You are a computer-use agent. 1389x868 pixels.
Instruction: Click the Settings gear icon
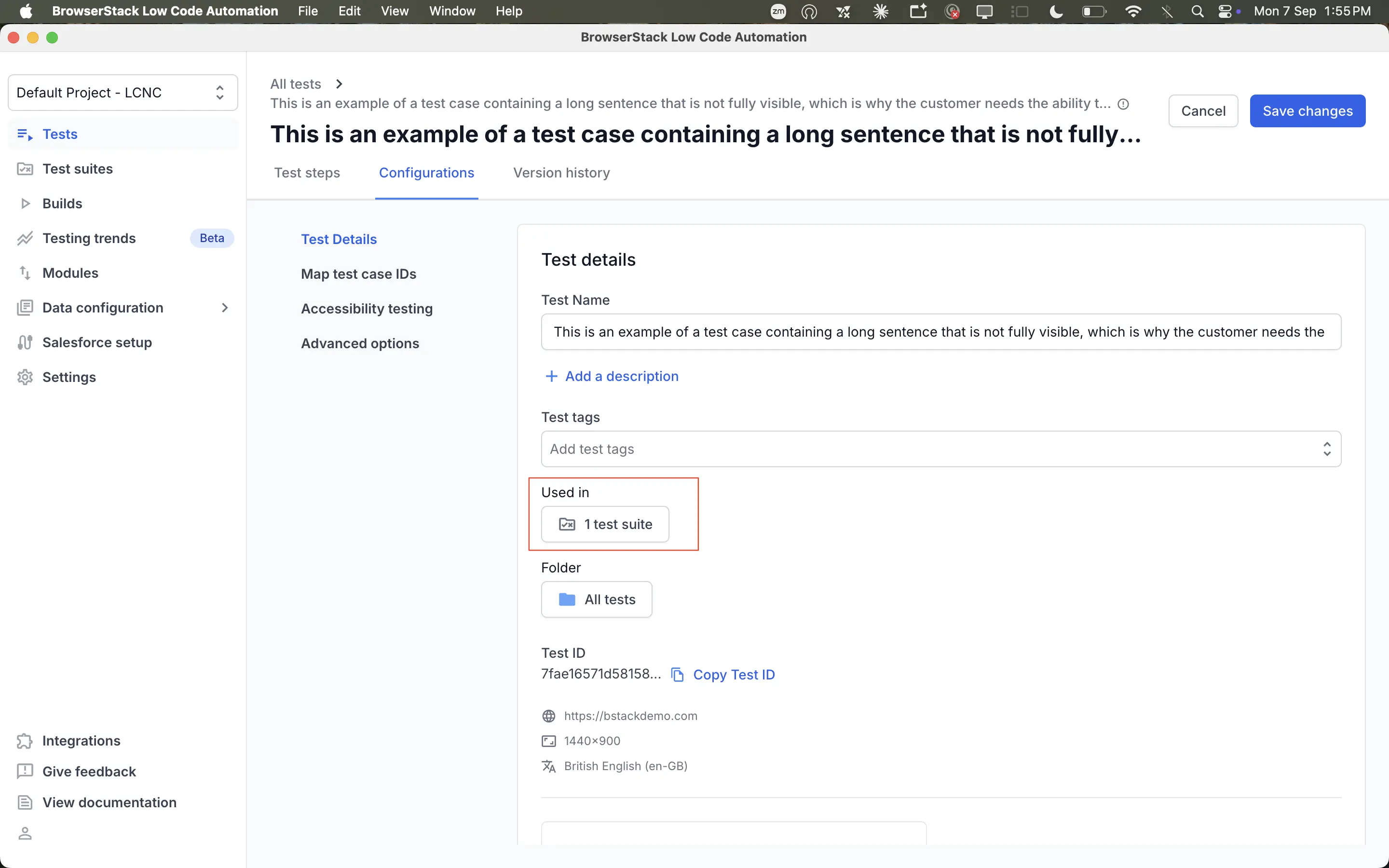click(x=25, y=377)
